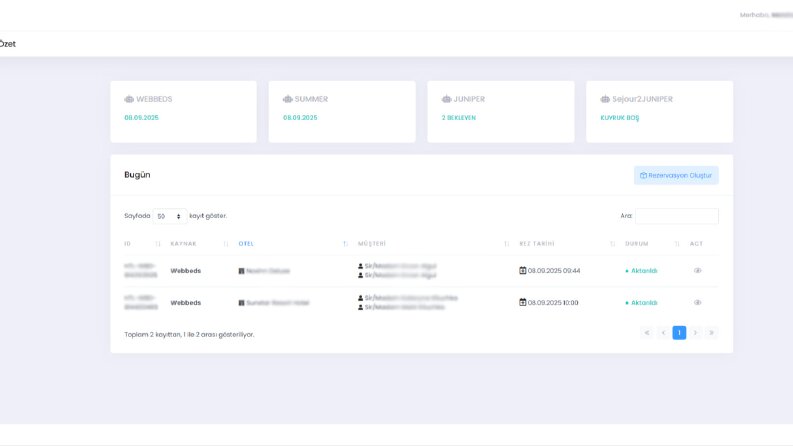Click Aktarıldı status in first row
This screenshot has width=793, height=446.
click(x=641, y=271)
